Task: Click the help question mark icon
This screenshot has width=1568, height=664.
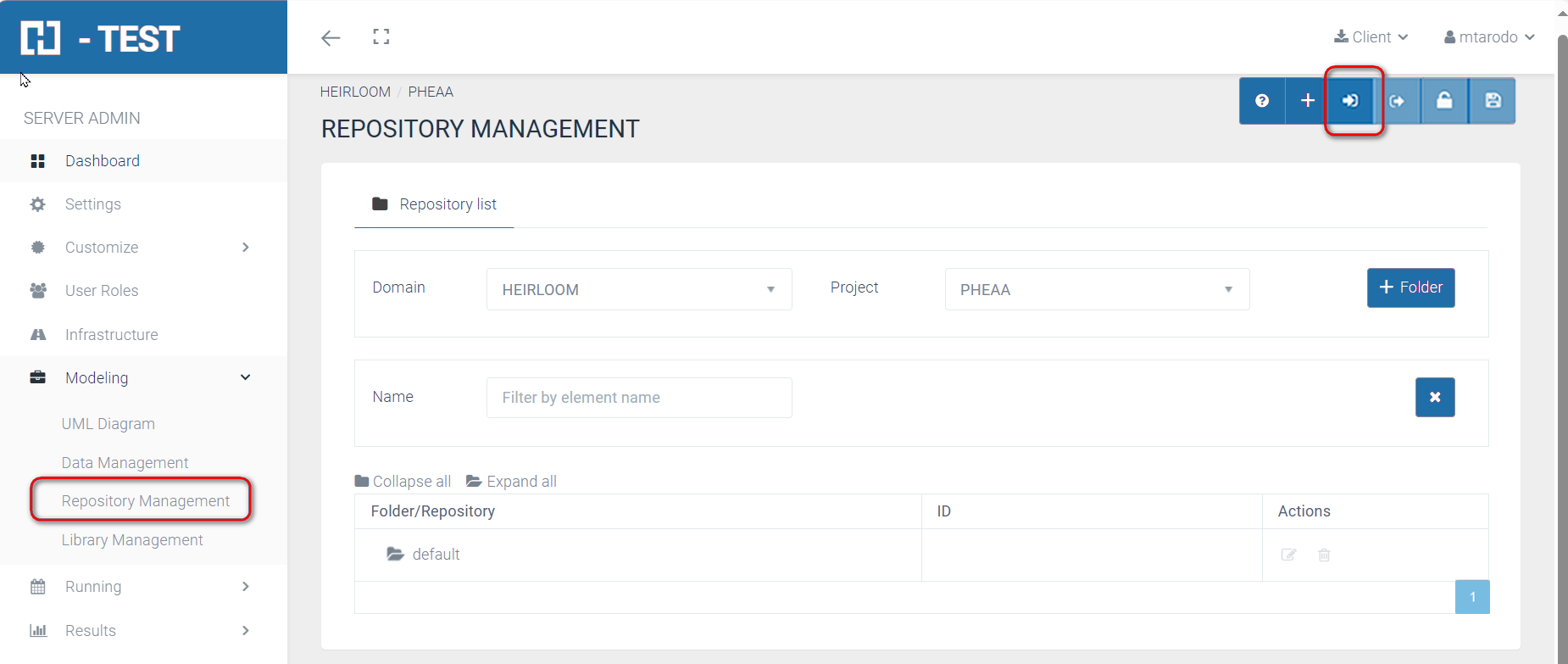Action: (x=1262, y=101)
